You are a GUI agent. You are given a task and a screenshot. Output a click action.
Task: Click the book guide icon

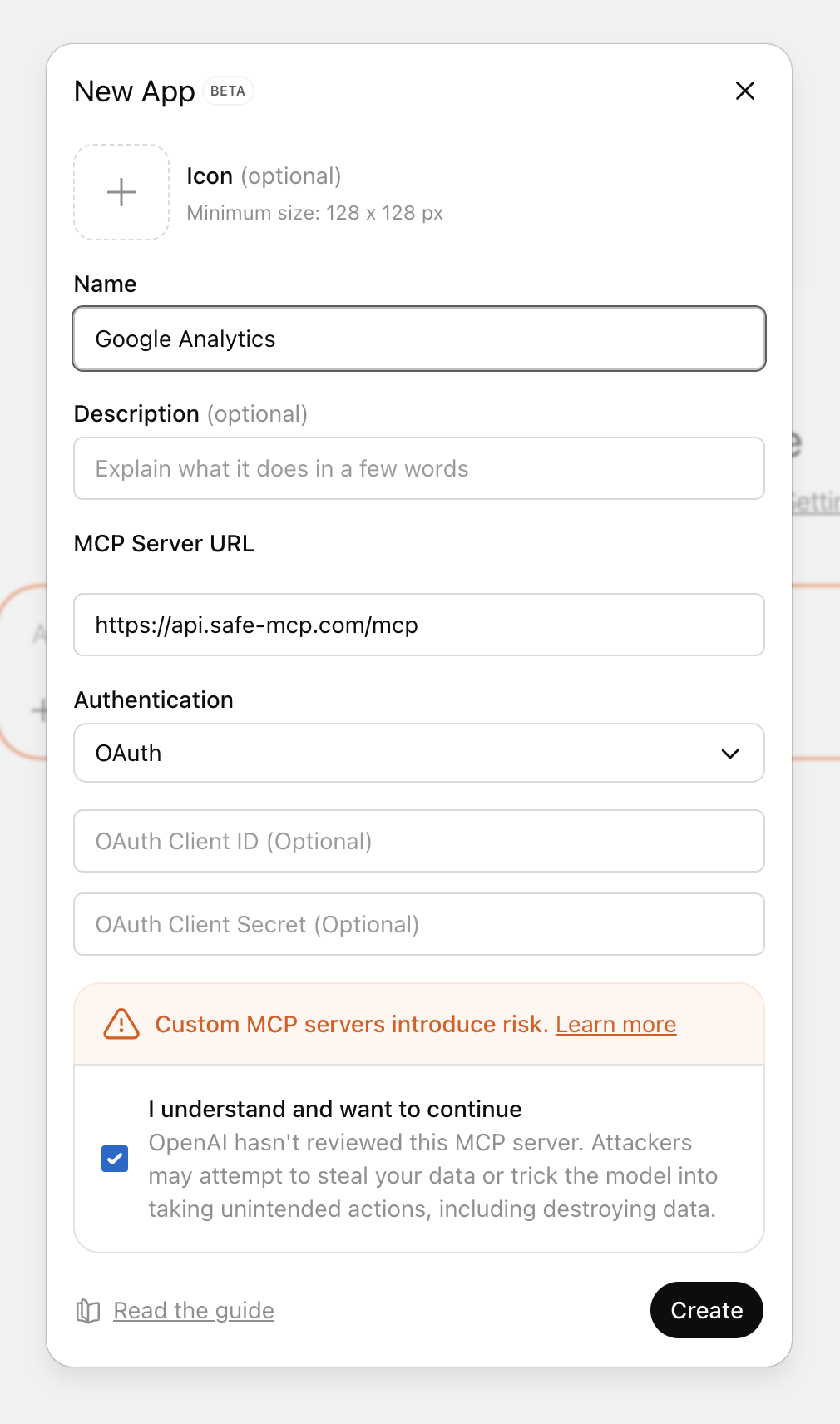[x=88, y=1311]
